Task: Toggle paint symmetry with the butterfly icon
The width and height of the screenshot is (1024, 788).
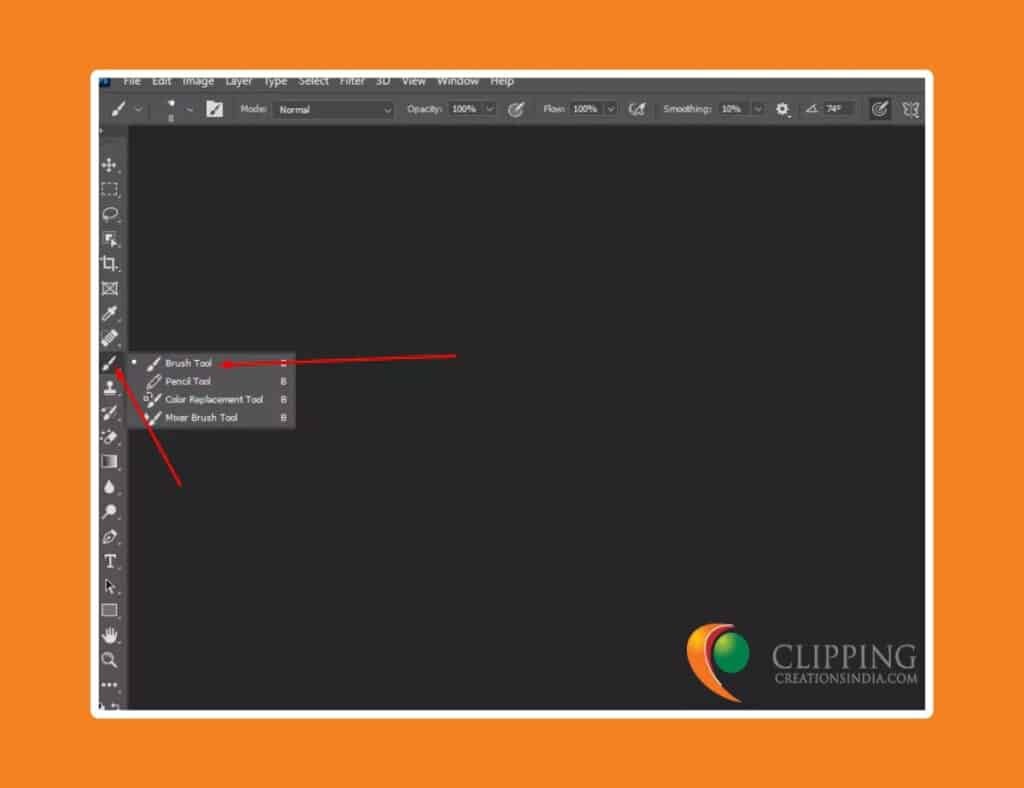Action: pyautogui.click(x=911, y=109)
